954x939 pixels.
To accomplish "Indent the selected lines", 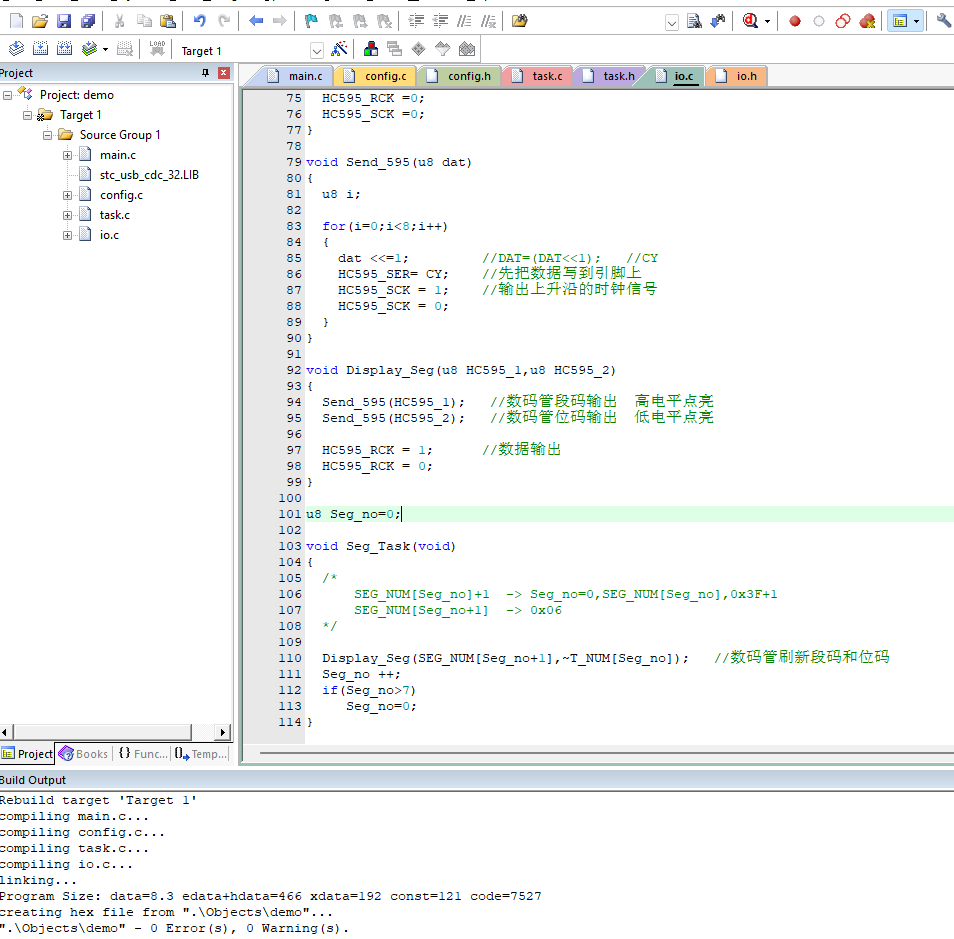I will point(416,21).
